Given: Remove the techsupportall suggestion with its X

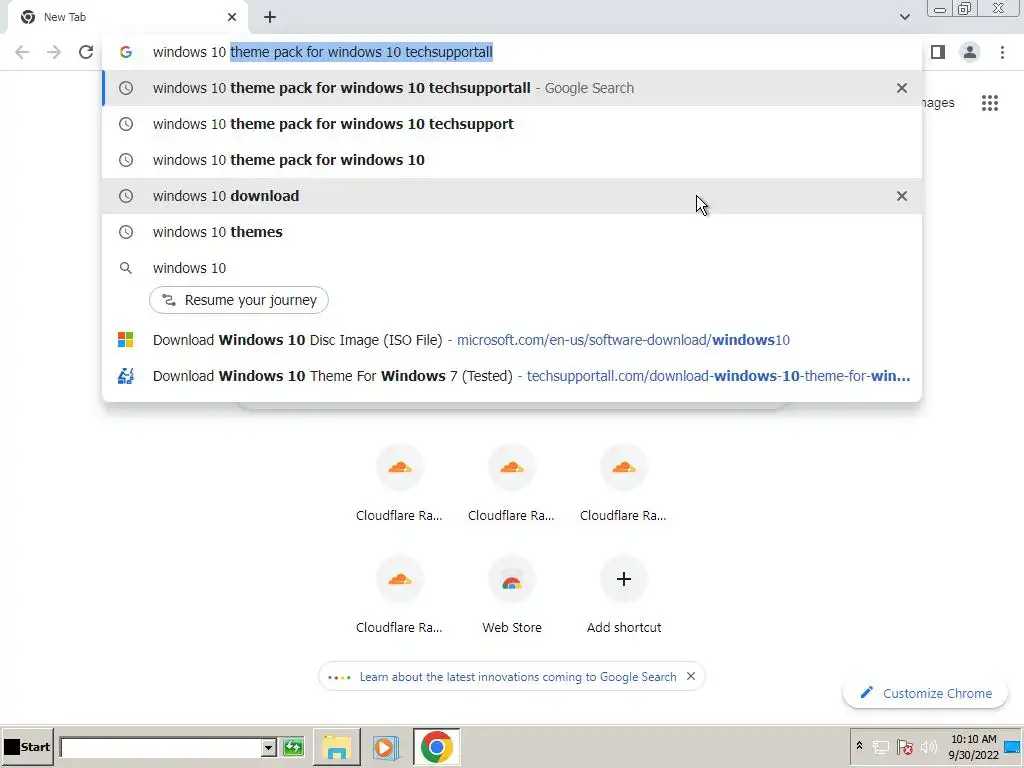Looking at the screenshot, I should click(901, 88).
